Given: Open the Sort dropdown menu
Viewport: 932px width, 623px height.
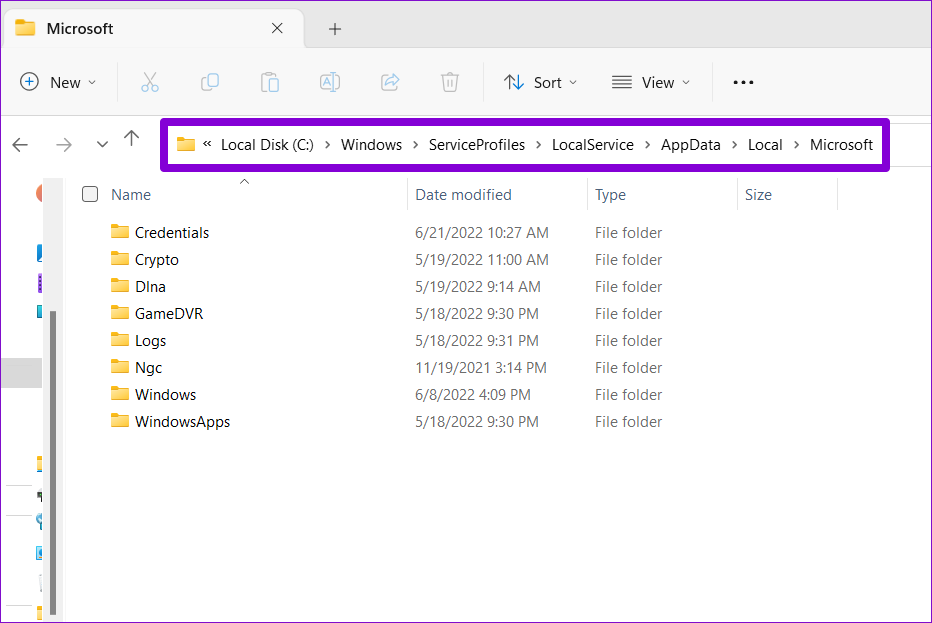Looking at the screenshot, I should (540, 82).
